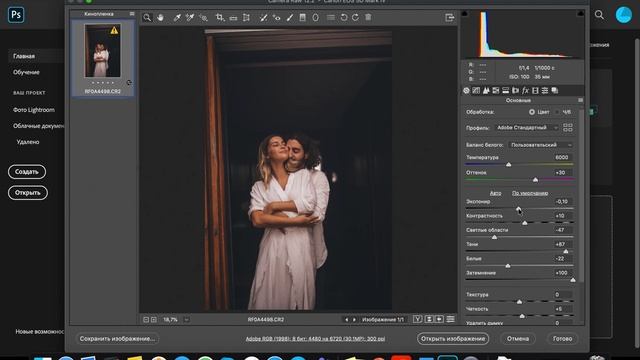
Task: Open the Split Toning panel tab
Action: click(x=505, y=91)
